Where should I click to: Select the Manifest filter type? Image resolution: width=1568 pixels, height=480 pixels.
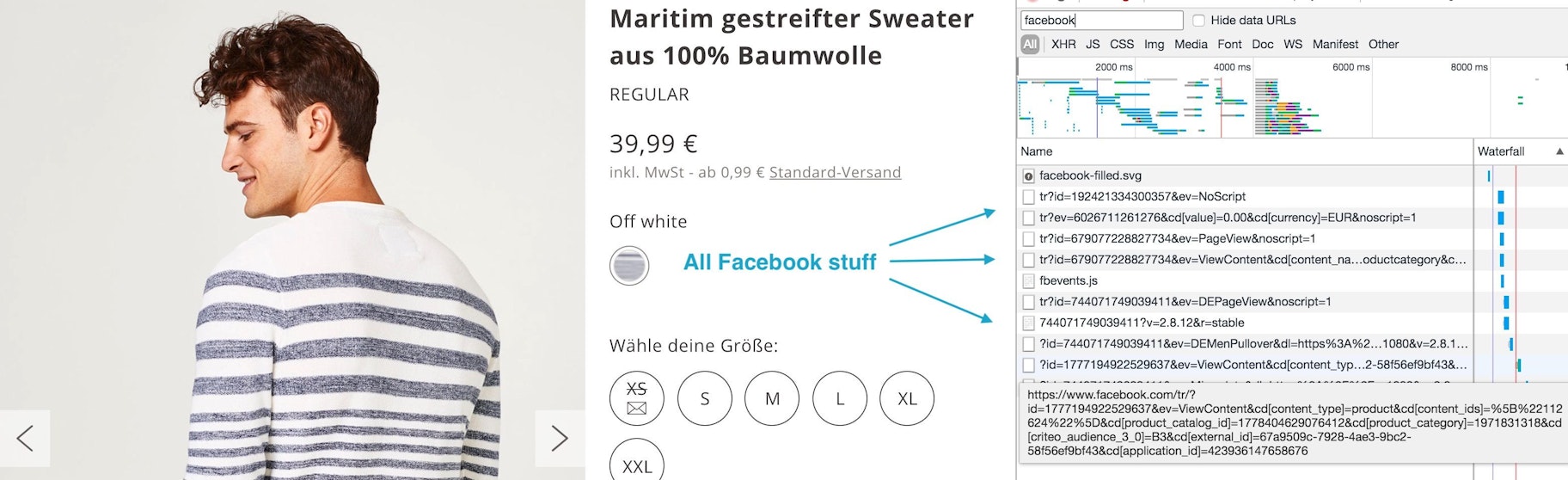pyautogui.click(x=1335, y=44)
